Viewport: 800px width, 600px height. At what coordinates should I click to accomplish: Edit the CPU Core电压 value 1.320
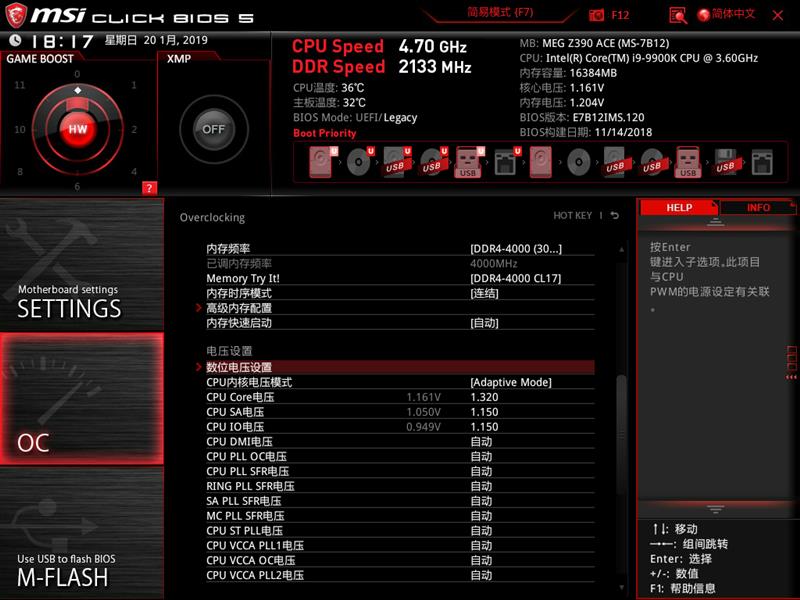click(484, 397)
